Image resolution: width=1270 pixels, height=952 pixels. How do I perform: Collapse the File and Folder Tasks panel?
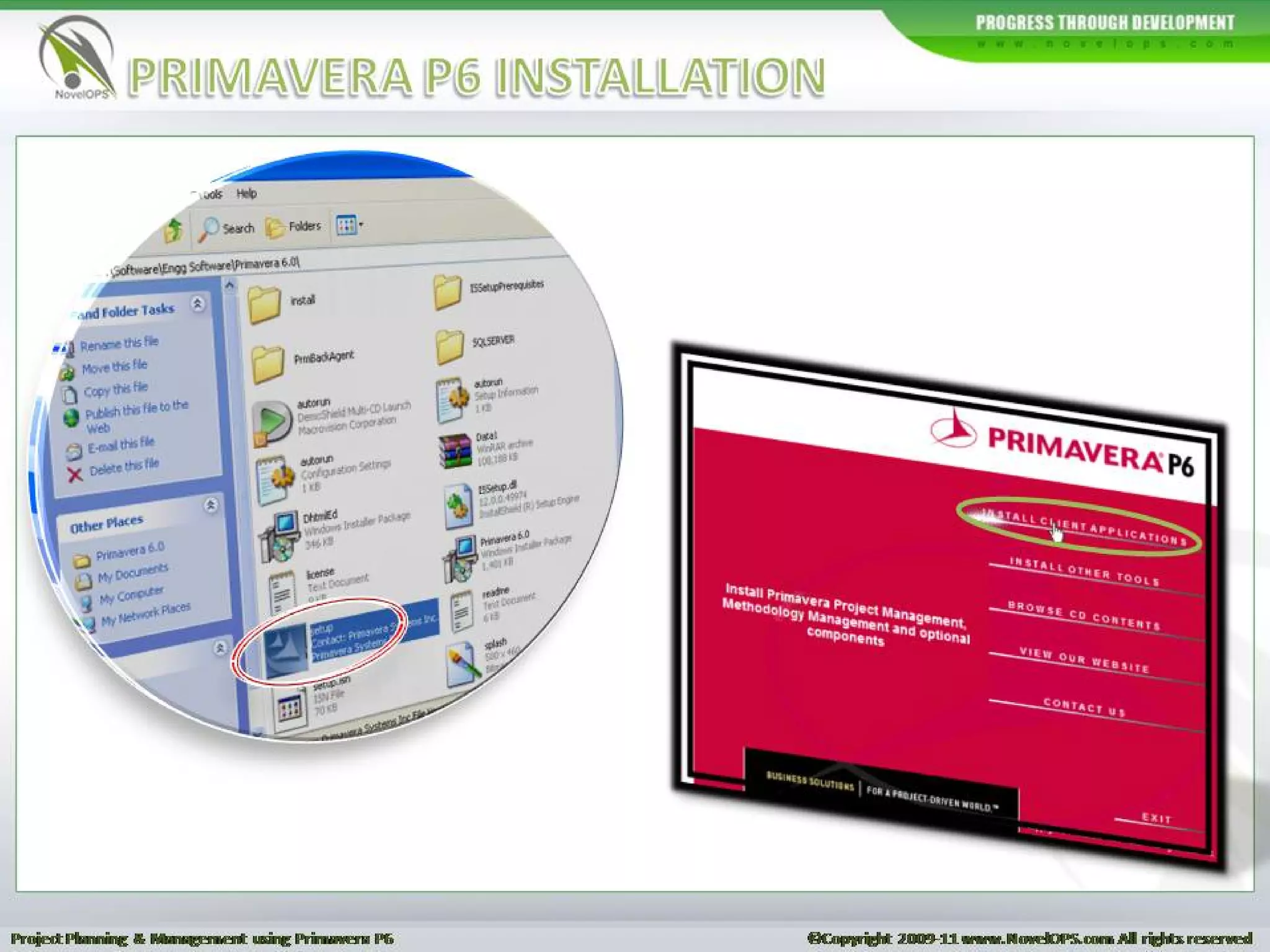tap(198, 303)
